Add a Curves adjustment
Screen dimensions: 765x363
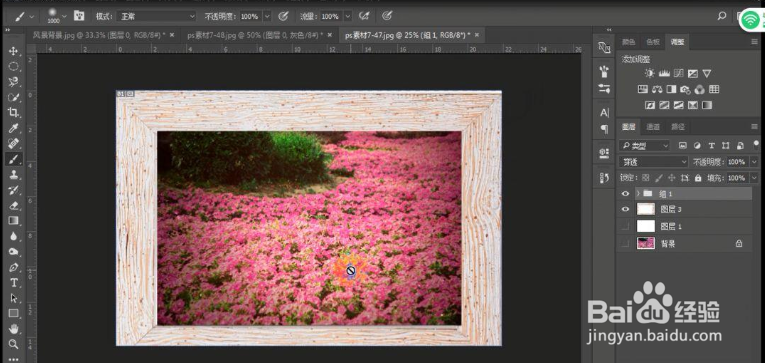pos(678,74)
